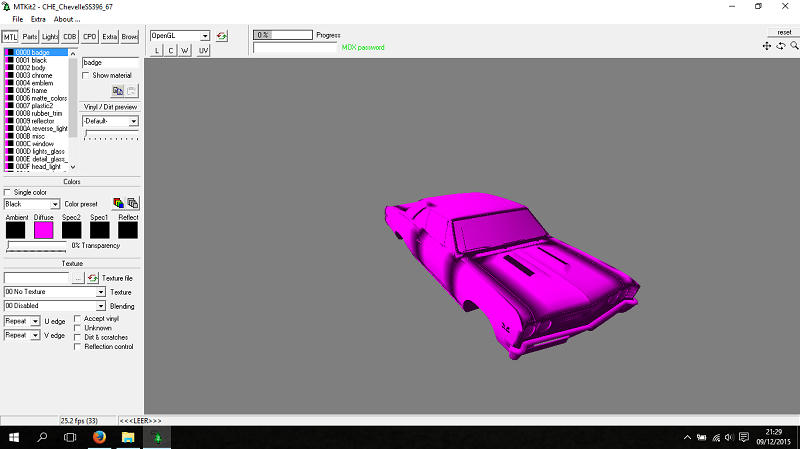The height and width of the screenshot is (449, 800).
Task: Select material 0003 chrome in the list
Action: tap(36, 75)
